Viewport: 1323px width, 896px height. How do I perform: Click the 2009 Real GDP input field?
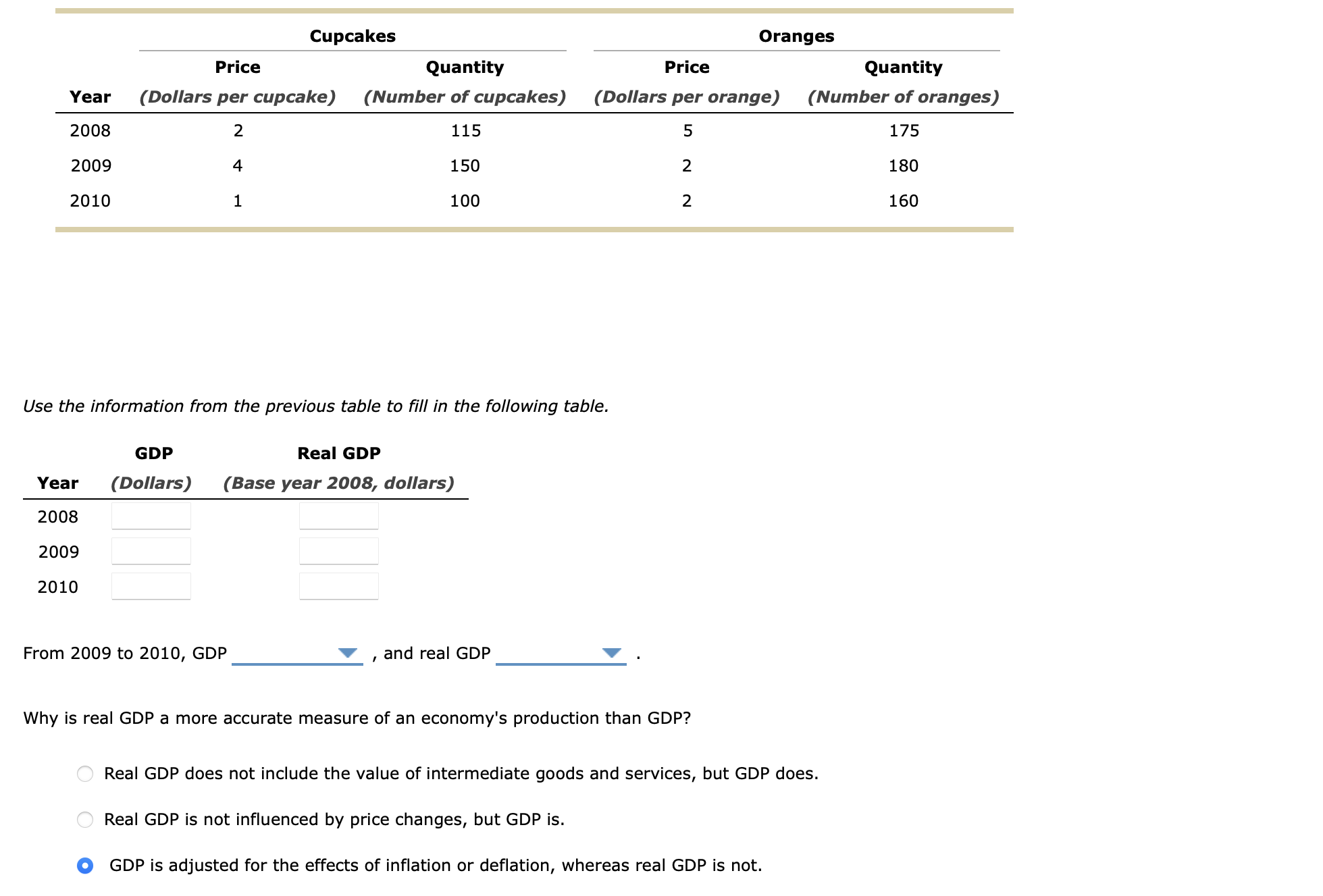click(338, 551)
